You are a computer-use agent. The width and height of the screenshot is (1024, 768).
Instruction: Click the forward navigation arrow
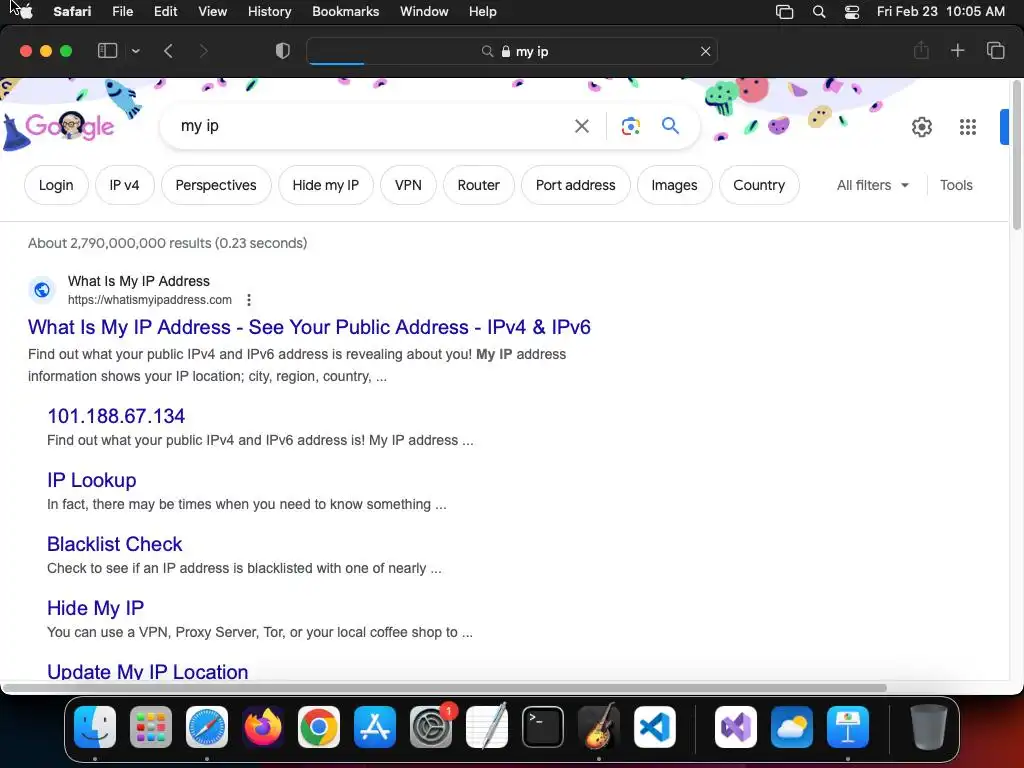pyautogui.click(x=203, y=51)
